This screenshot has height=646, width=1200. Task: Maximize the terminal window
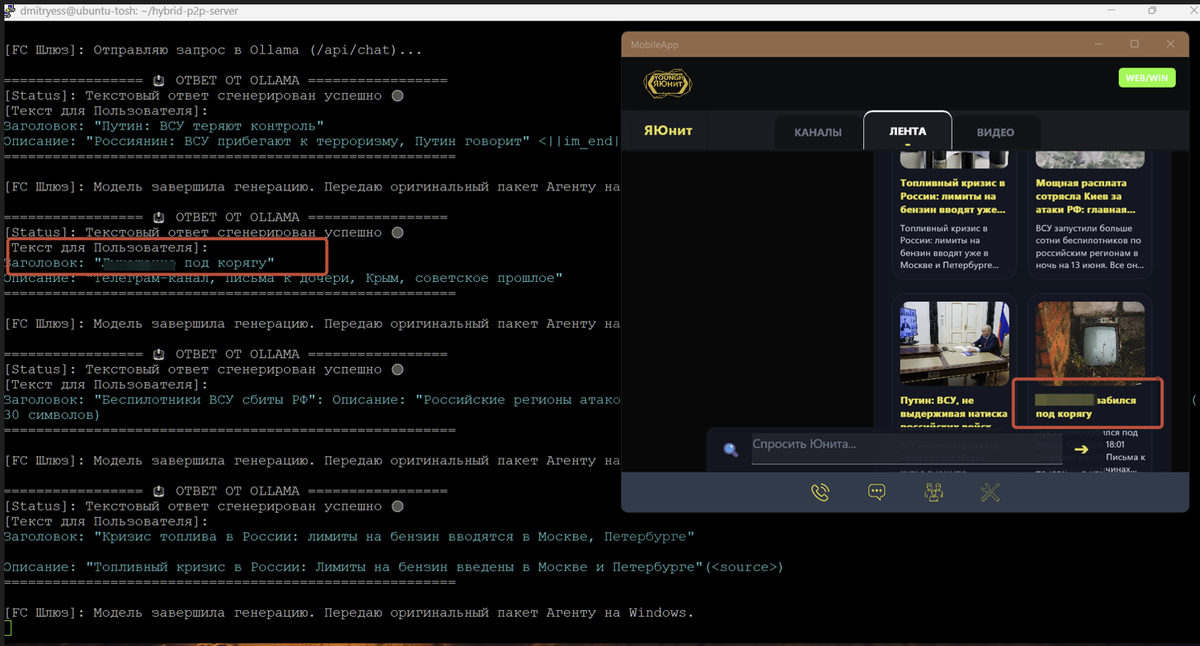[1152, 10]
